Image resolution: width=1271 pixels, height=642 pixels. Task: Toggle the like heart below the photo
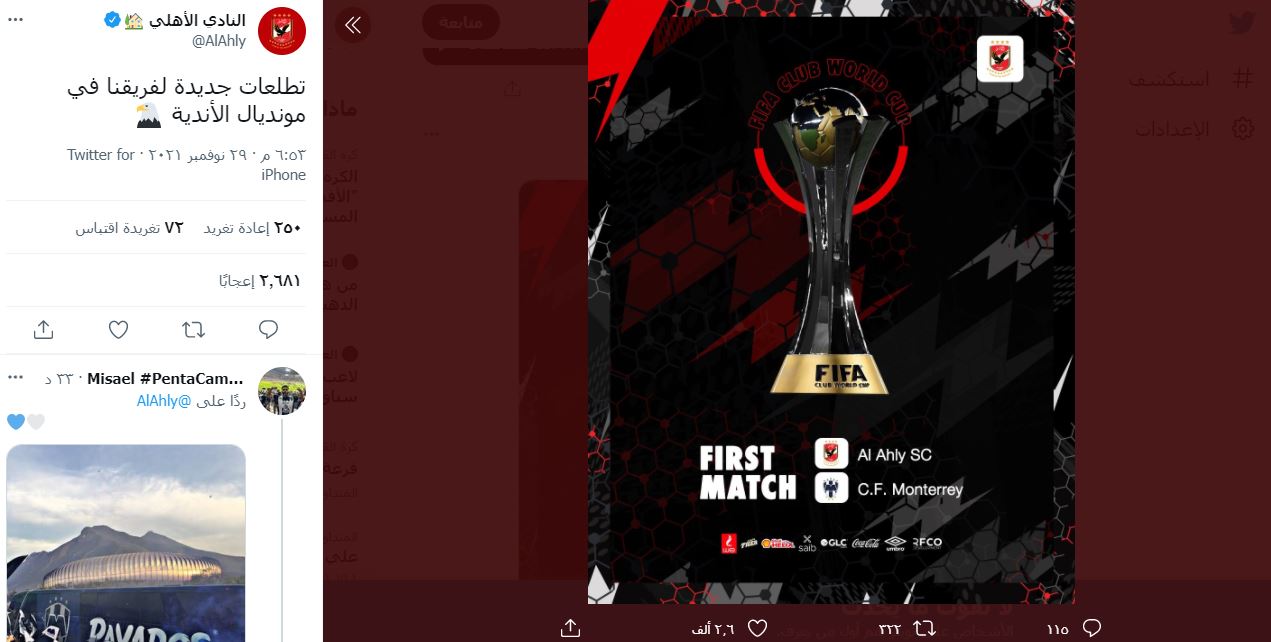[758, 628]
